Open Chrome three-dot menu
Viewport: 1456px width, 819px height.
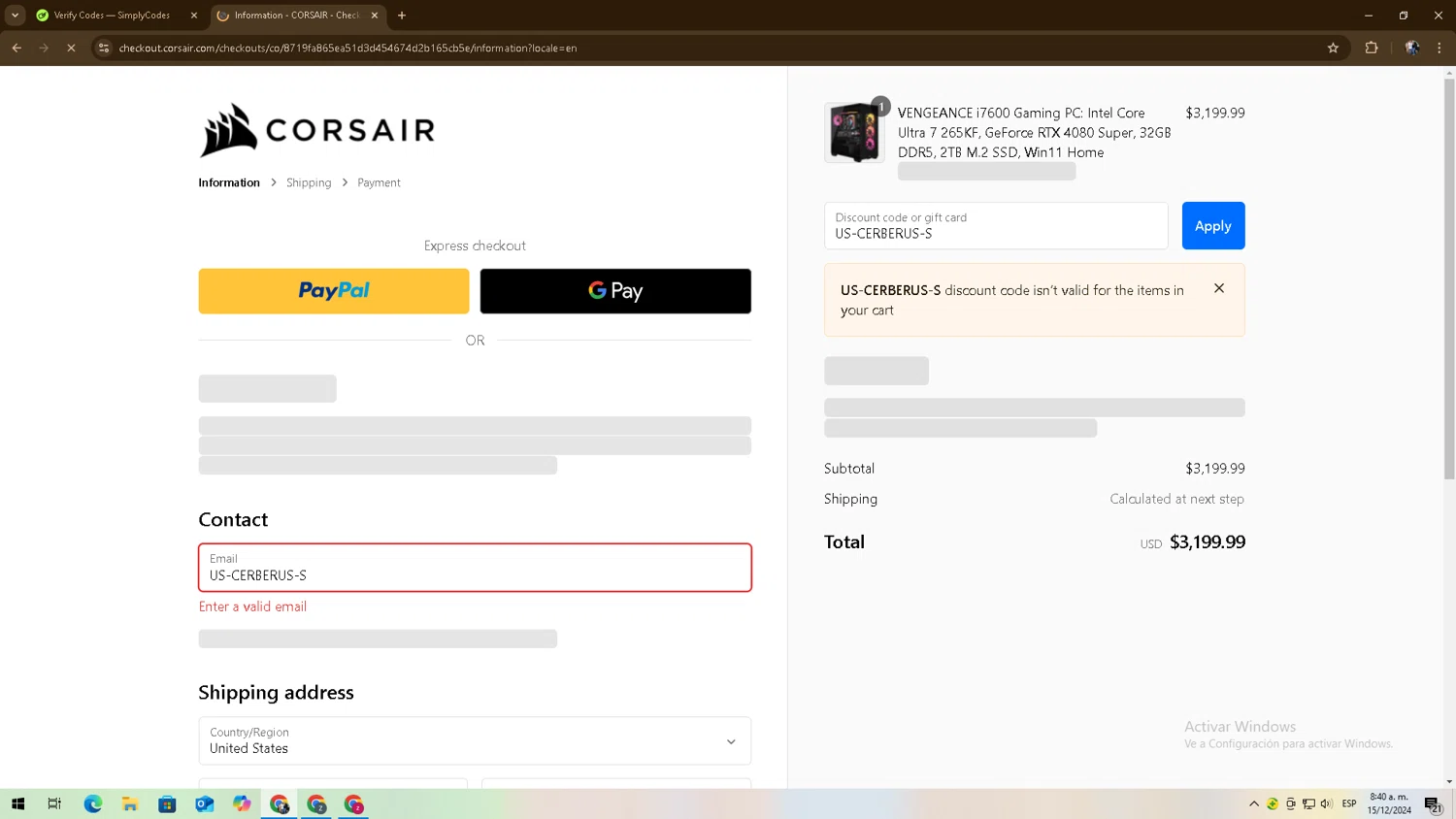pos(1439,48)
